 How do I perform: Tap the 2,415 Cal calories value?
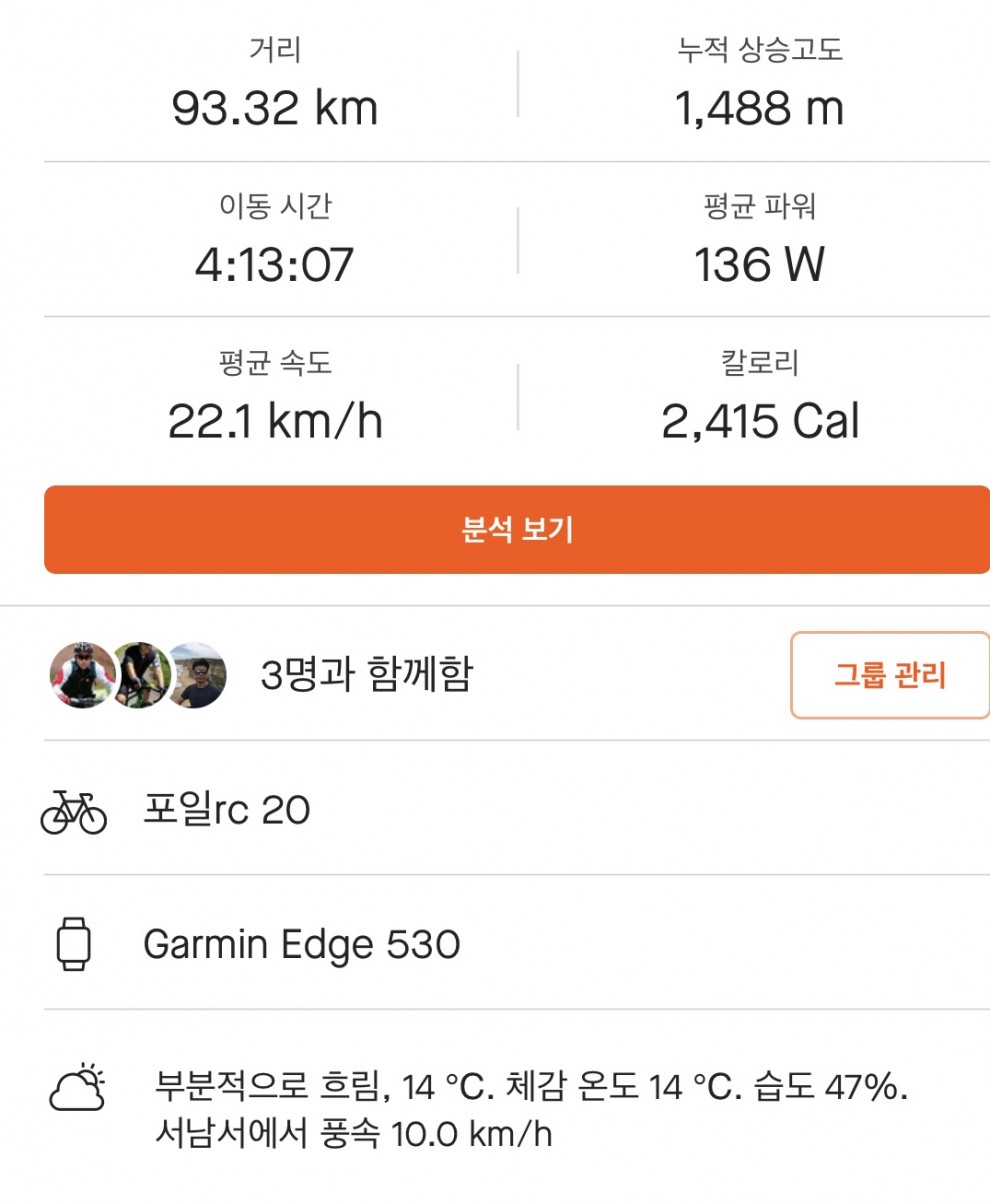click(x=760, y=422)
